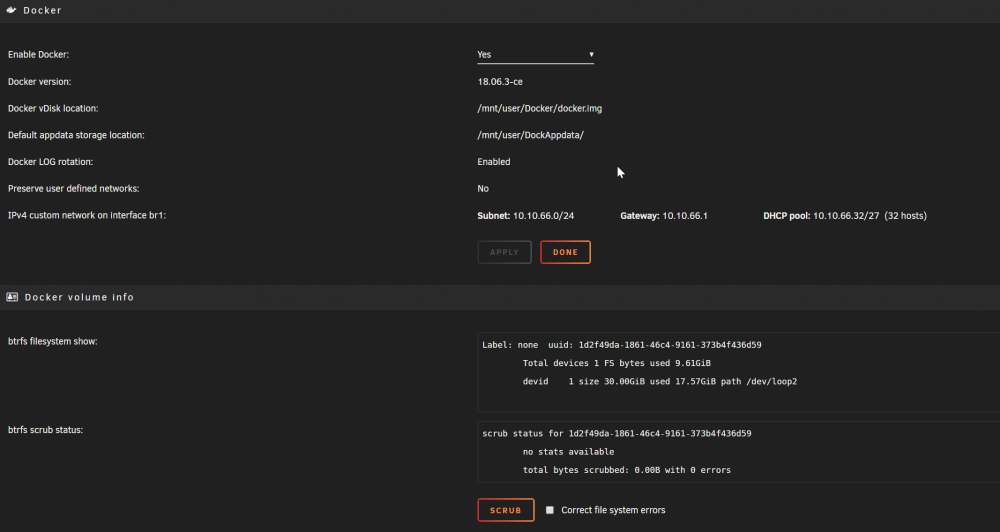The width and height of the screenshot is (1000, 532).
Task: Click the Docker whale icon in header
Action: click(x=11, y=10)
